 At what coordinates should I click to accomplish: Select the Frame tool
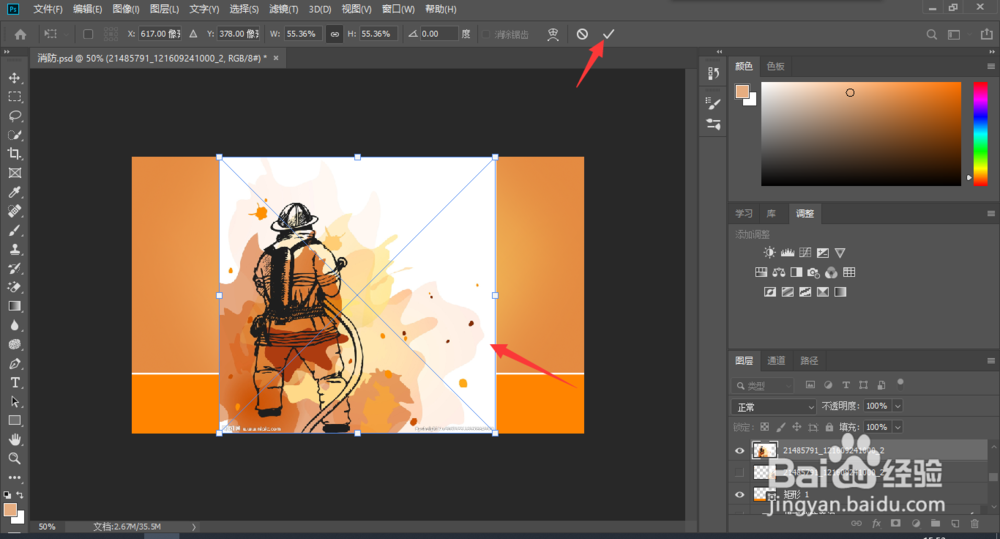tap(15, 173)
